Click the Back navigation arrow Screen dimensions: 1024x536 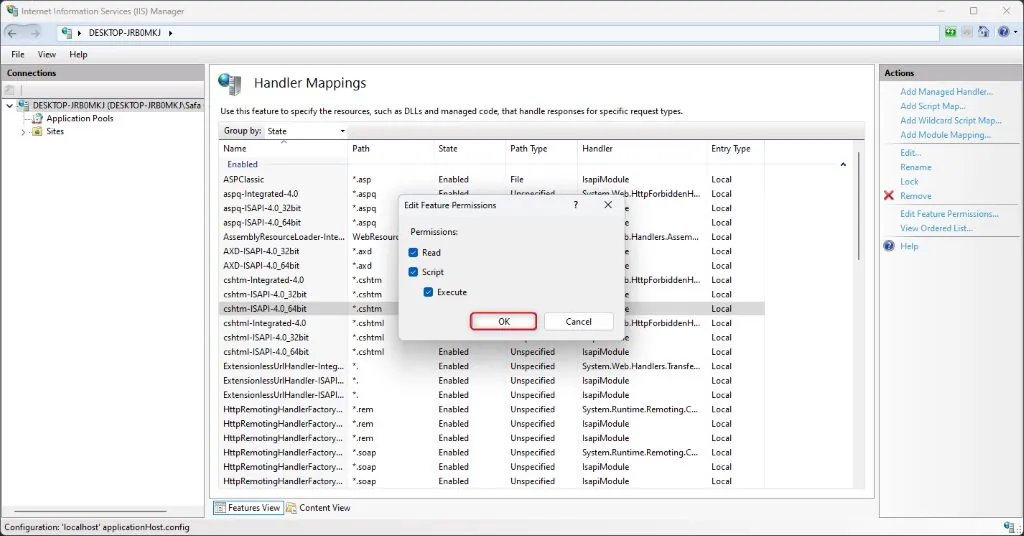tap(12, 33)
